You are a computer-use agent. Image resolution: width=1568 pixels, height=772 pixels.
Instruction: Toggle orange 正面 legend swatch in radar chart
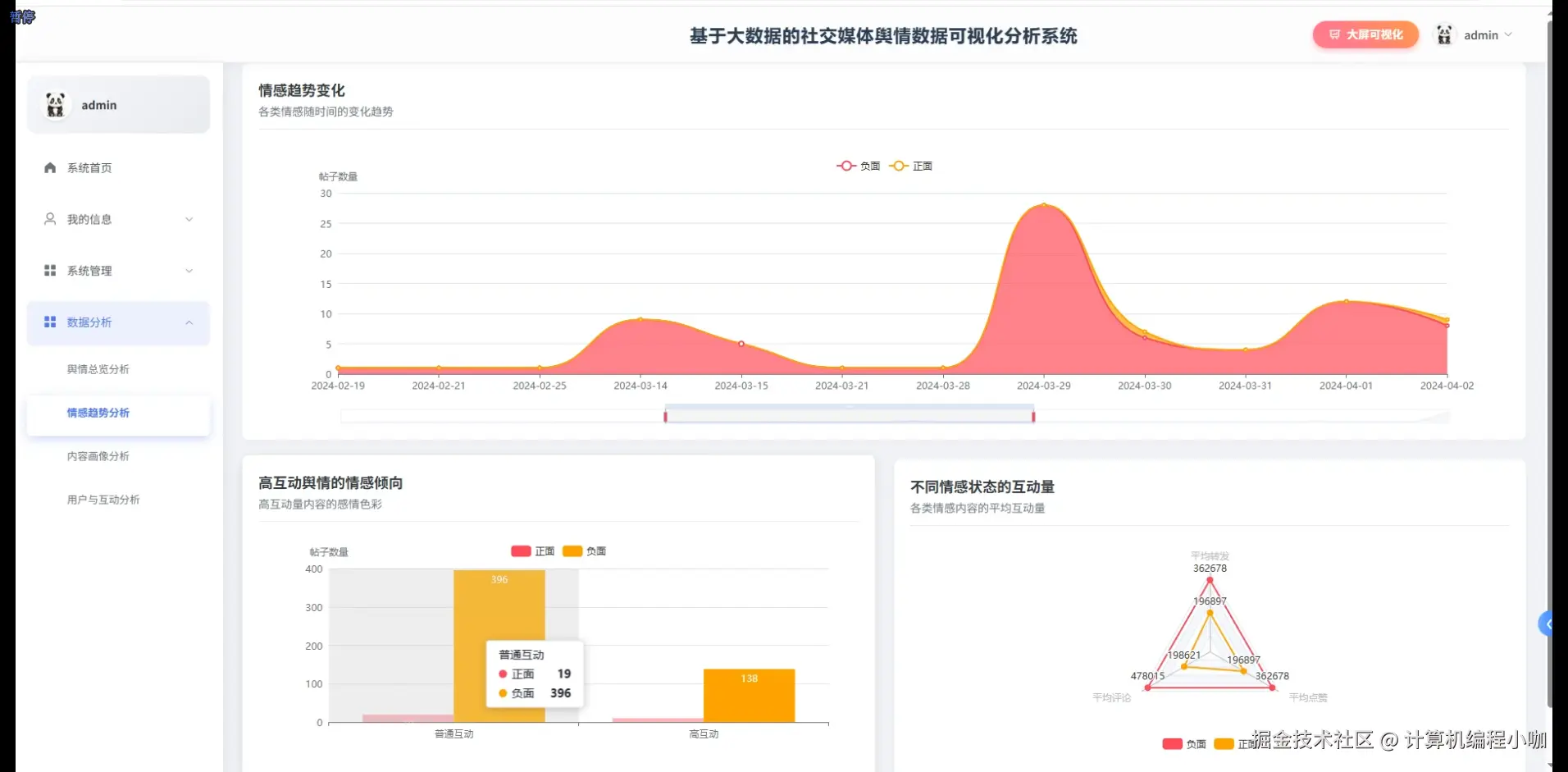pos(1224,744)
